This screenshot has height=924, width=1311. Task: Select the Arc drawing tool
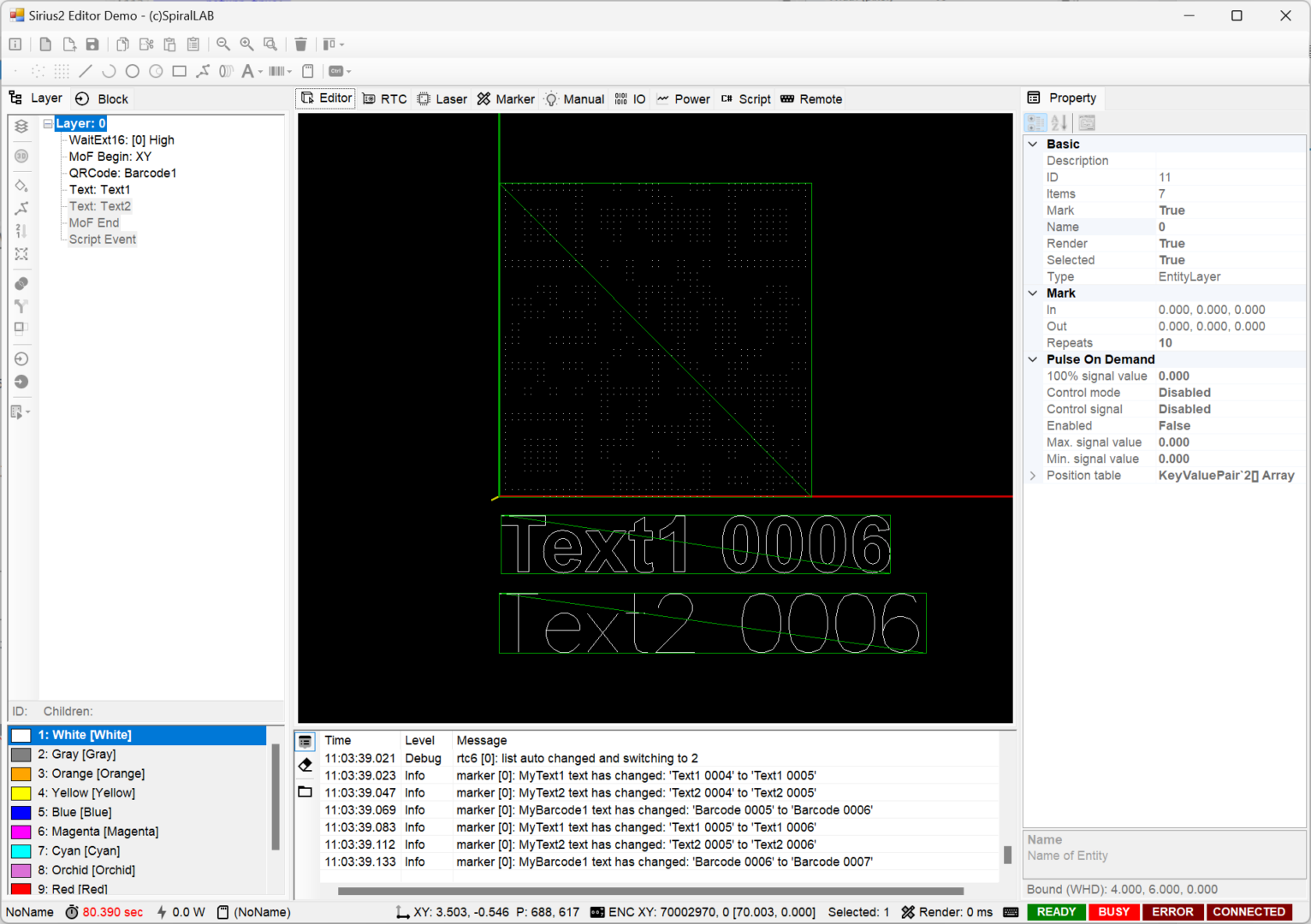point(109,71)
